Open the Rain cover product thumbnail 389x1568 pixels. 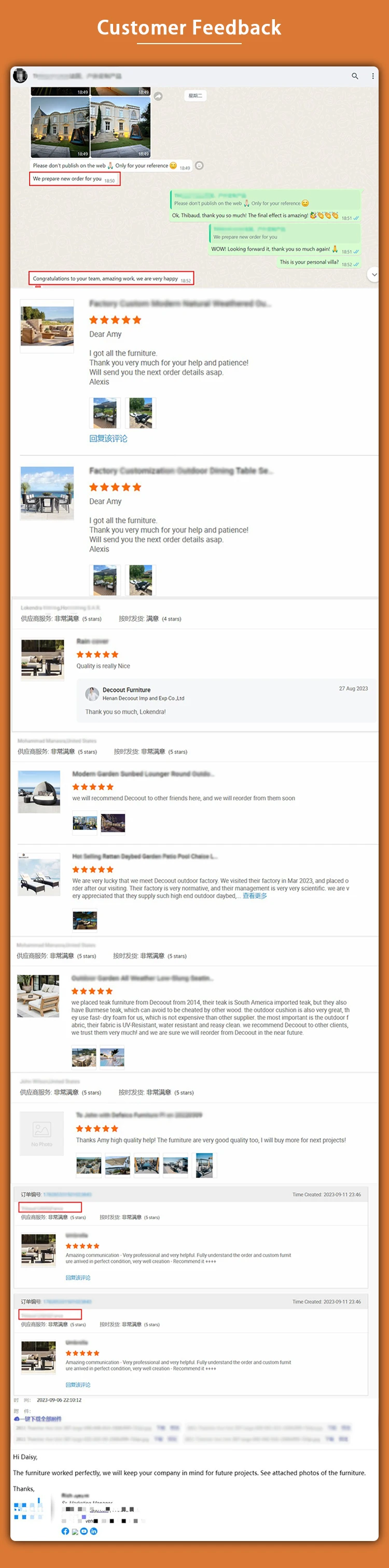click(x=43, y=659)
